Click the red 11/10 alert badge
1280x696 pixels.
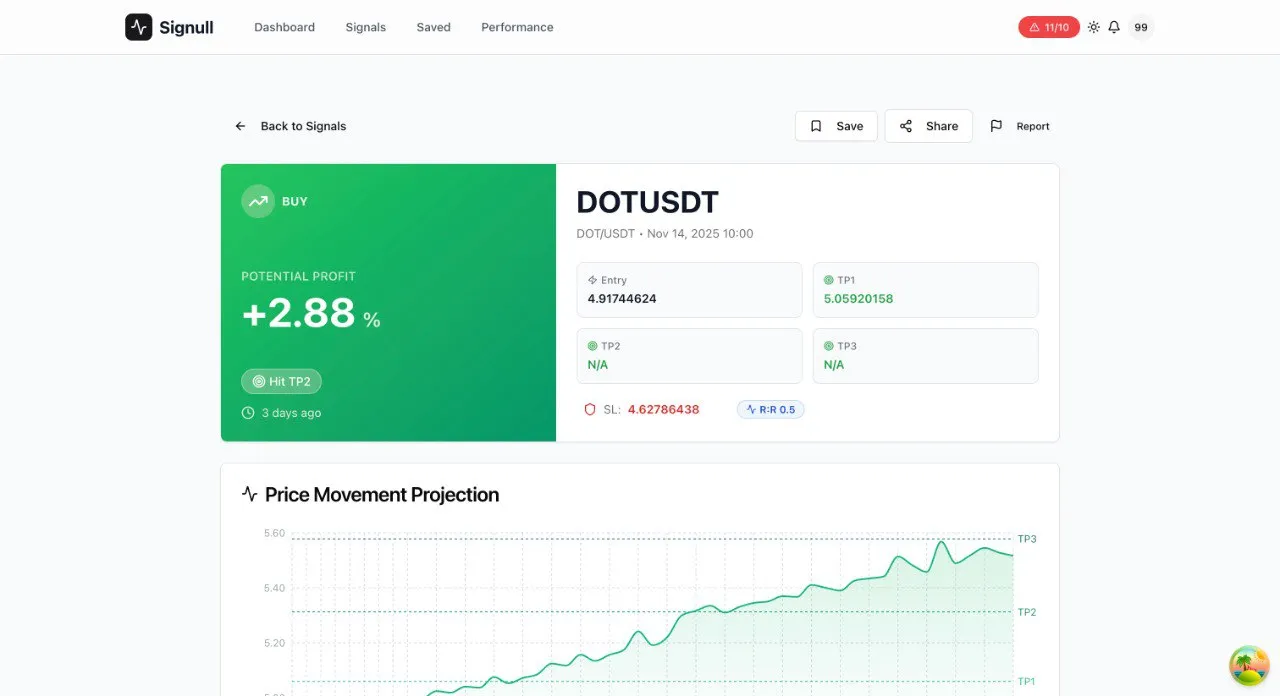point(1049,27)
